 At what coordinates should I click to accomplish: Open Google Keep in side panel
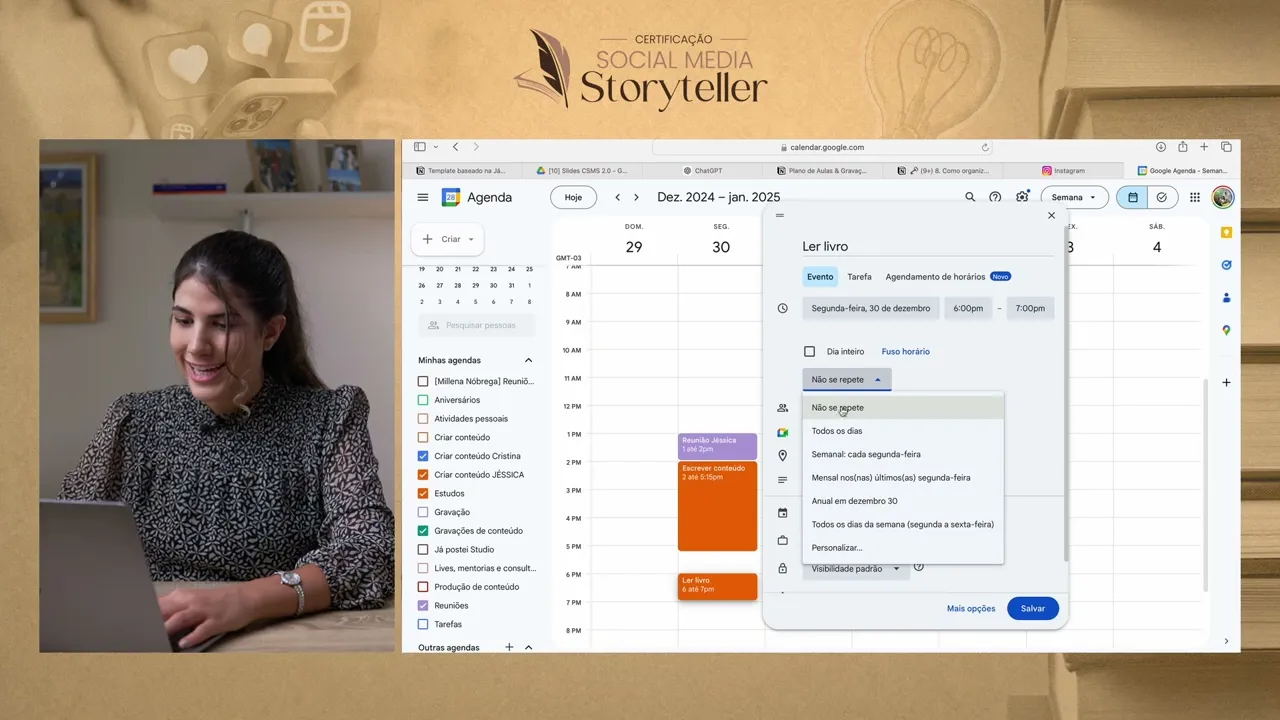point(1226,233)
